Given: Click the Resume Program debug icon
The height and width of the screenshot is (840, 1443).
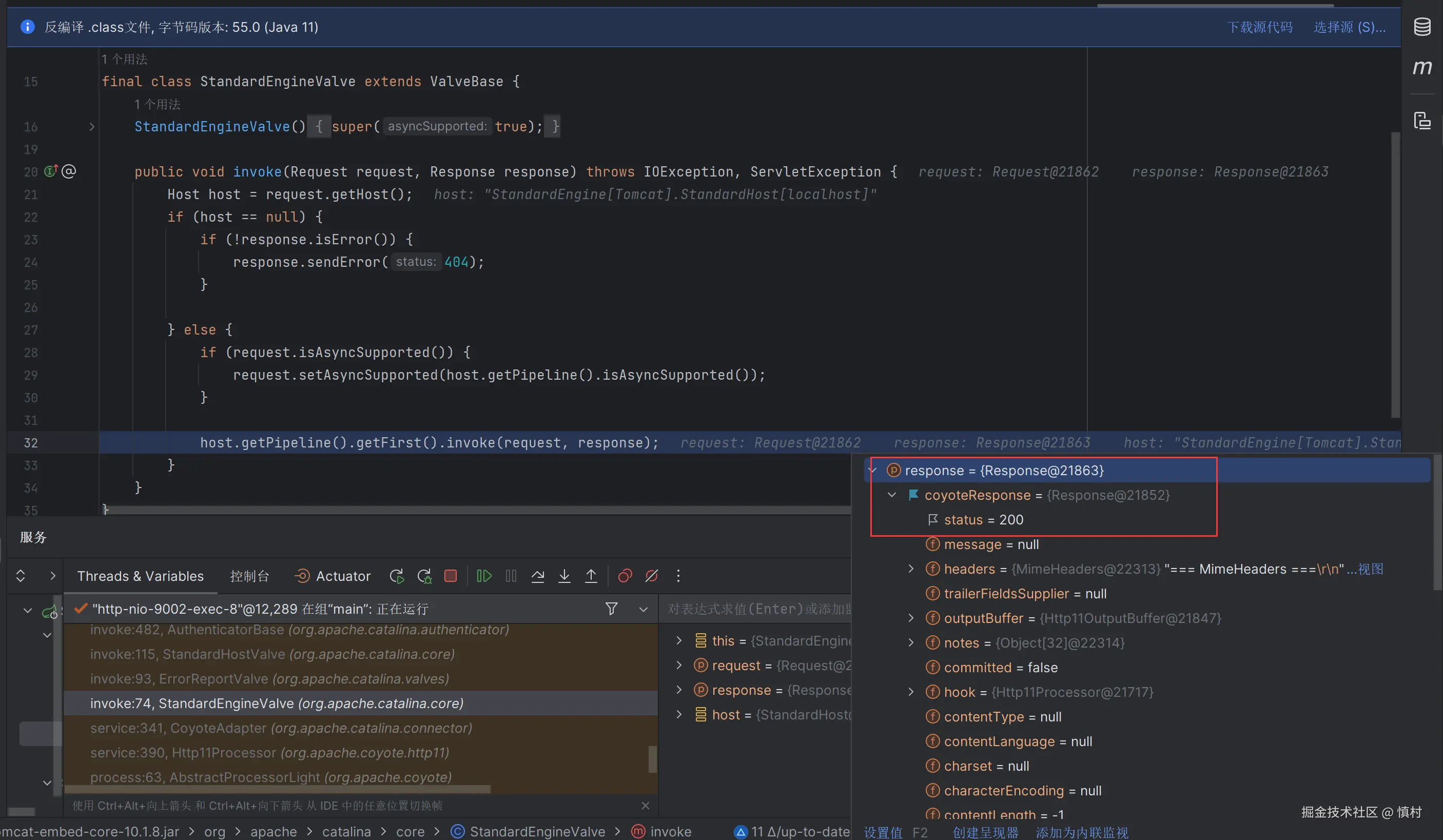Looking at the screenshot, I should coord(484,575).
